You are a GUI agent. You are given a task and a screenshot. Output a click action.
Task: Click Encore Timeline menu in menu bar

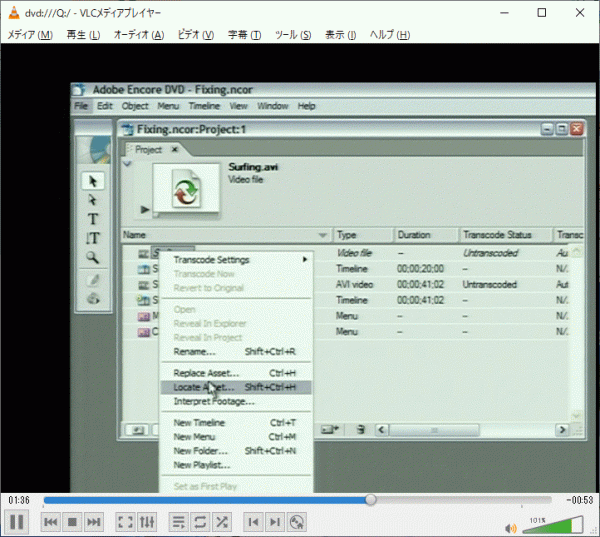click(204, 106)
